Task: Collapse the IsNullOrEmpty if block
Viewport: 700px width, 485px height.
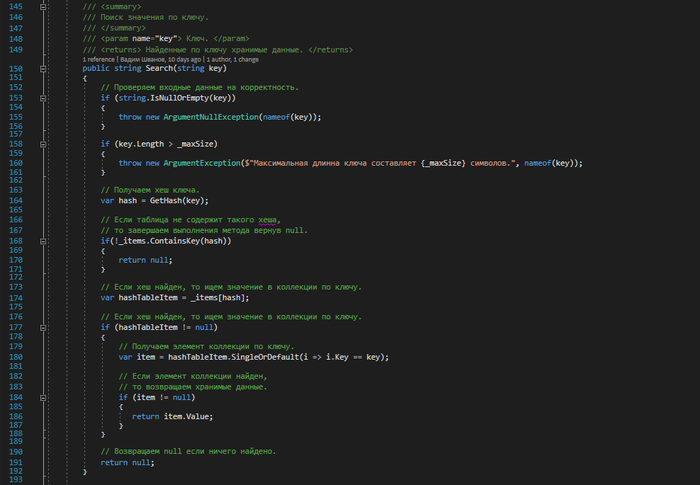Action: click(43, 98)
